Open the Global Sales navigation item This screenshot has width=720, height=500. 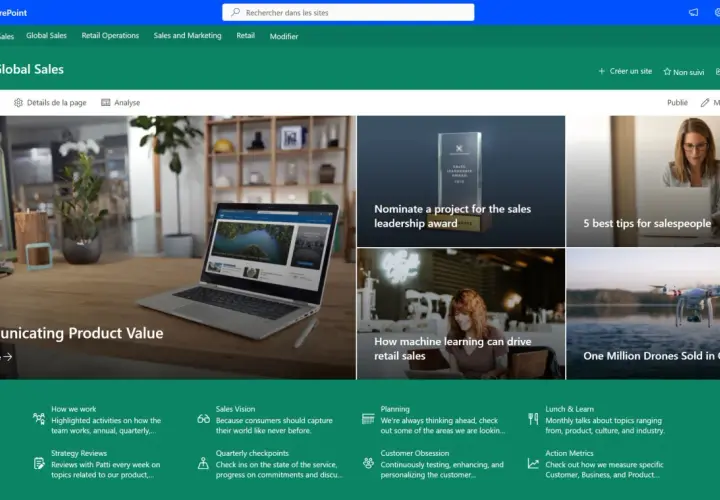coord(46,35)
